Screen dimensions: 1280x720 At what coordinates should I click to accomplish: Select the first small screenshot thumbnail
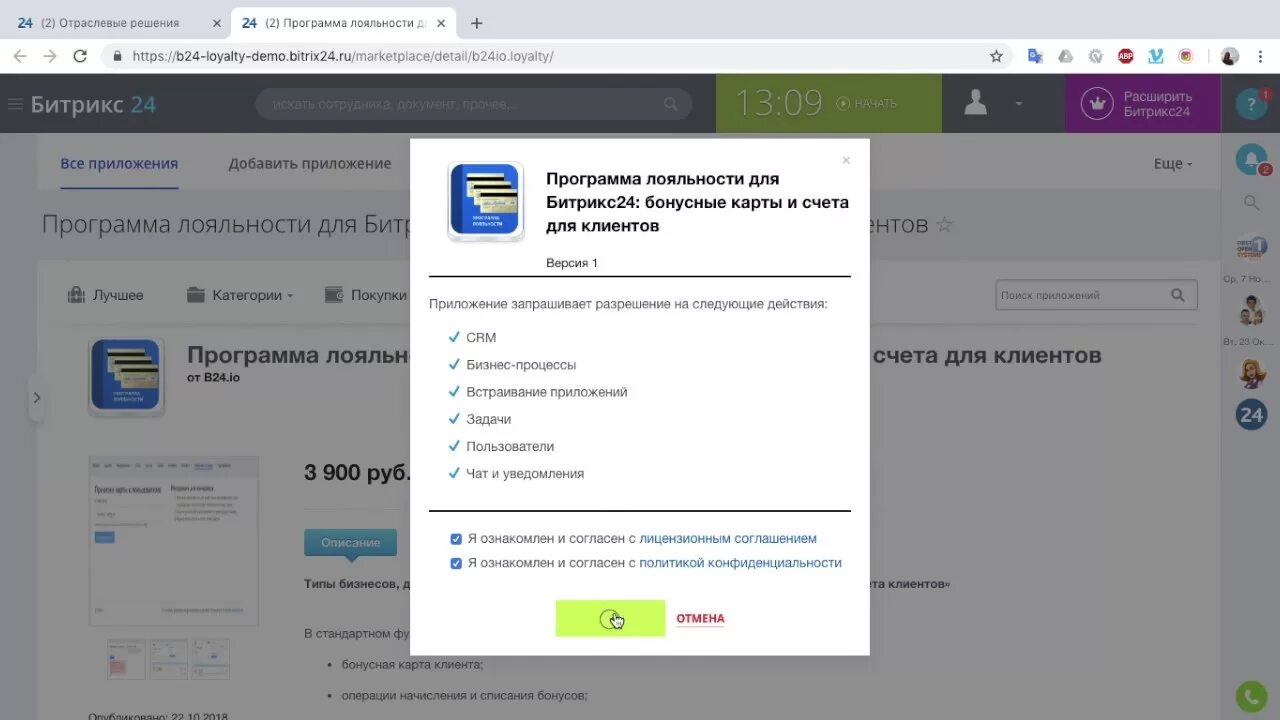[x=126, y=659]
